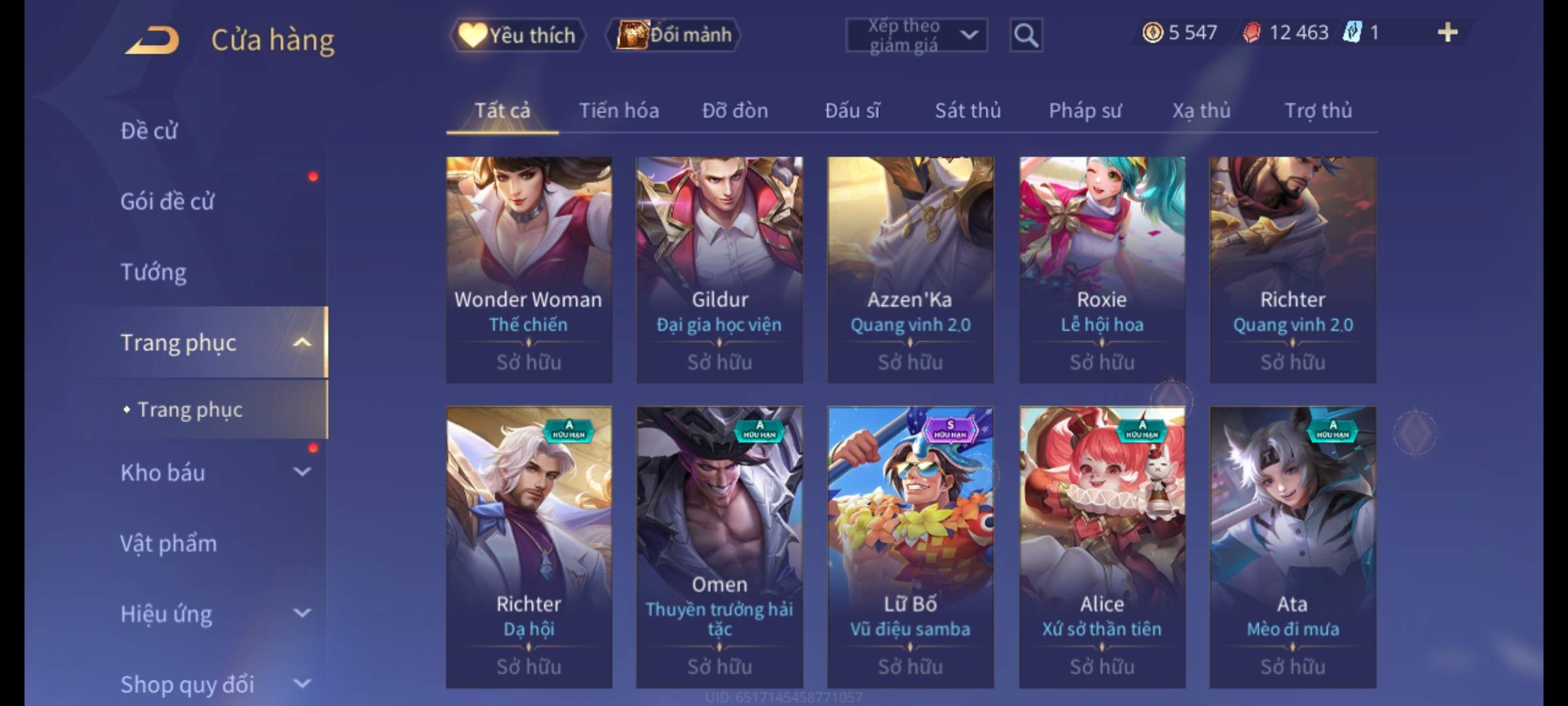Tap the blue voucher currency icon
Viewport: 1568px width, 706px height.
coord(1352,32)
